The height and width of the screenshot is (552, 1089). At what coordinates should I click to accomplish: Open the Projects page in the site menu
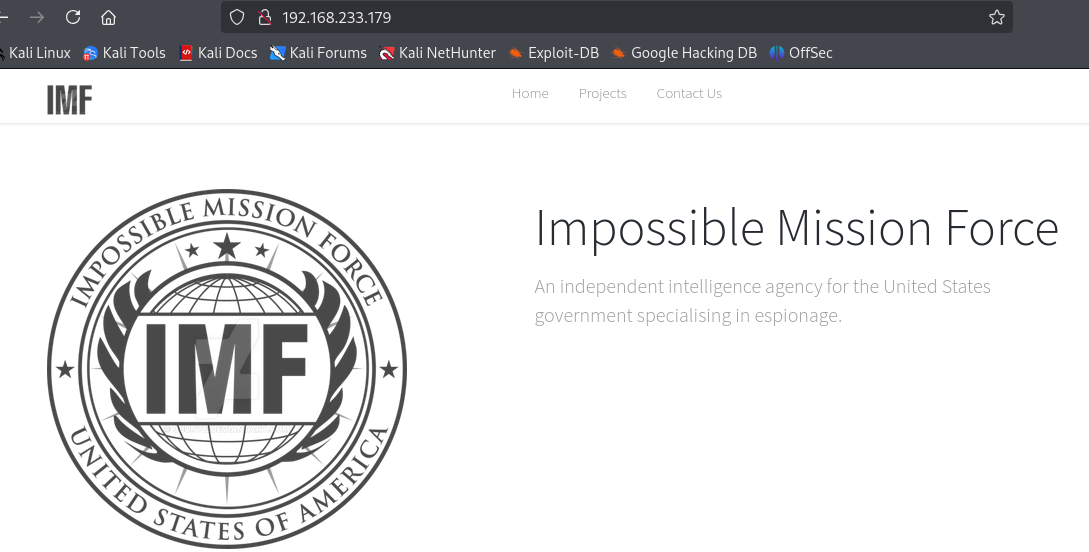602,94
